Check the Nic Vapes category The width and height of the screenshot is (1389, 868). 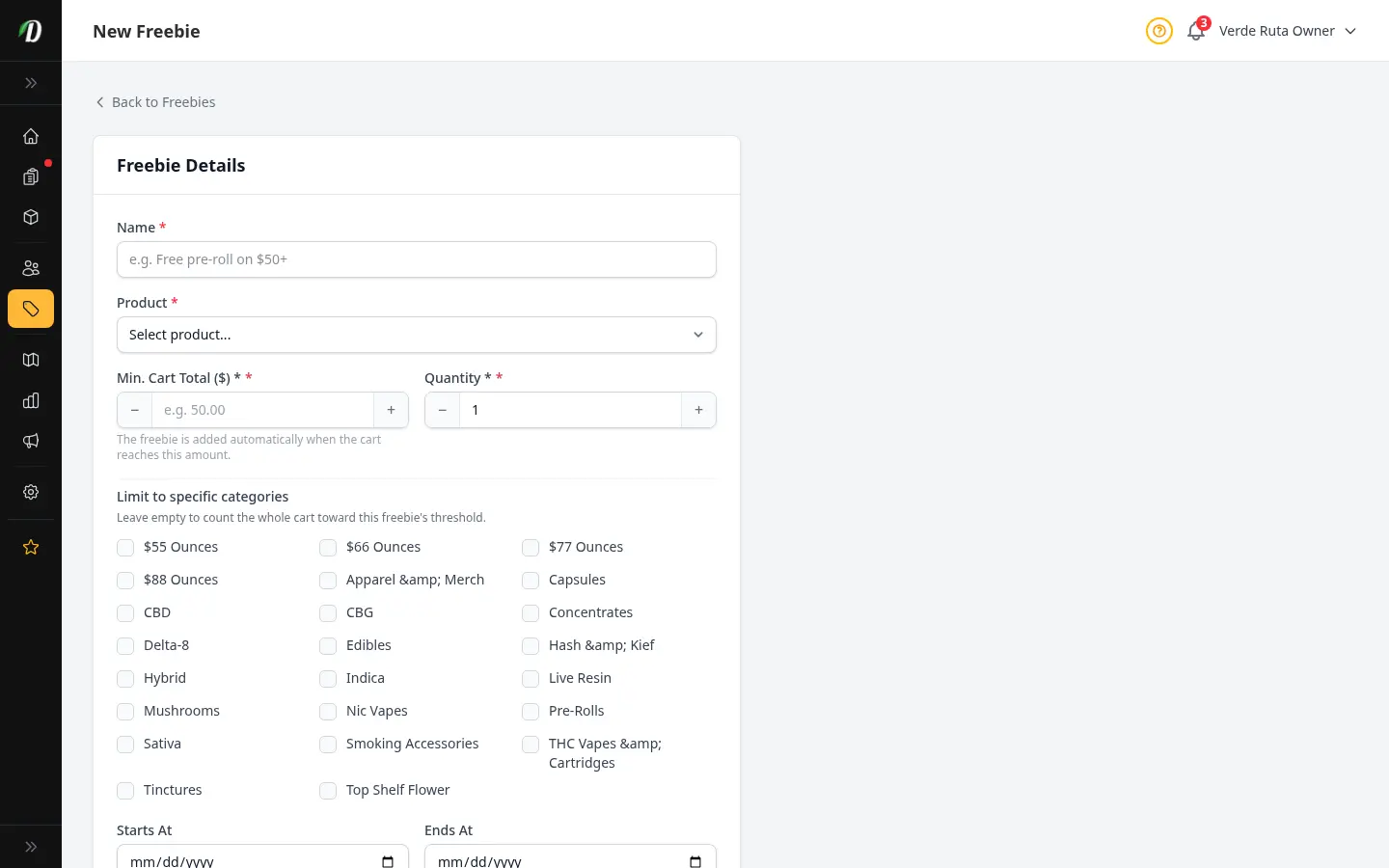[328, 712]
